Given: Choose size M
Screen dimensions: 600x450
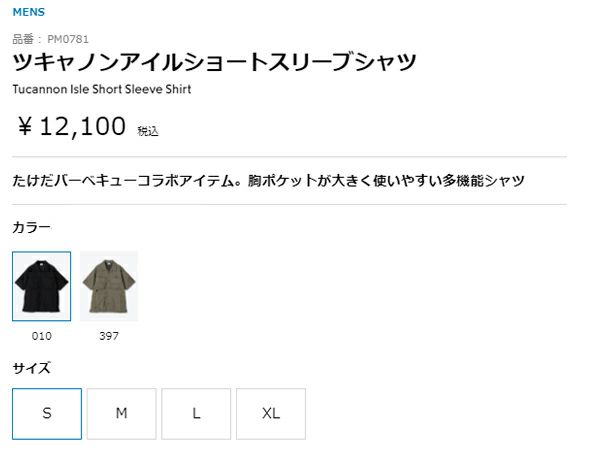Looking at the screenshot, I should coord(121,414).
